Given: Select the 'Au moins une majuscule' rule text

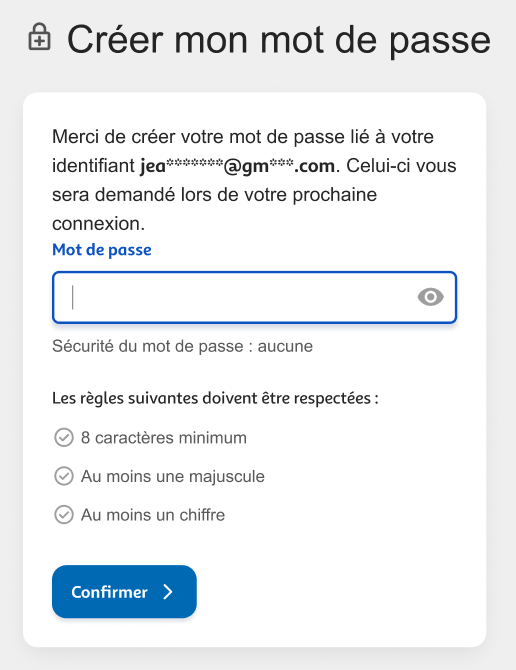Looking at the screenshot, I should tap(173, 476).
